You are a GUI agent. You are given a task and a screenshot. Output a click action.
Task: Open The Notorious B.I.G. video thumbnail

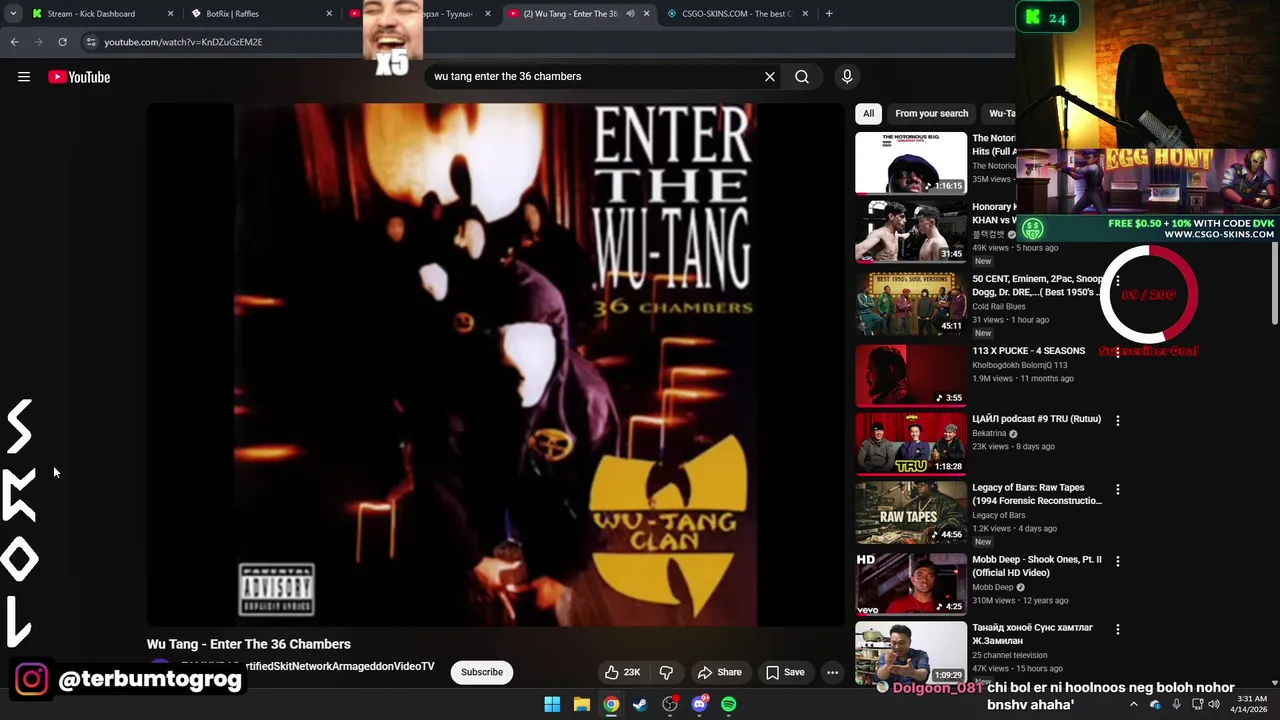(911, 162)
